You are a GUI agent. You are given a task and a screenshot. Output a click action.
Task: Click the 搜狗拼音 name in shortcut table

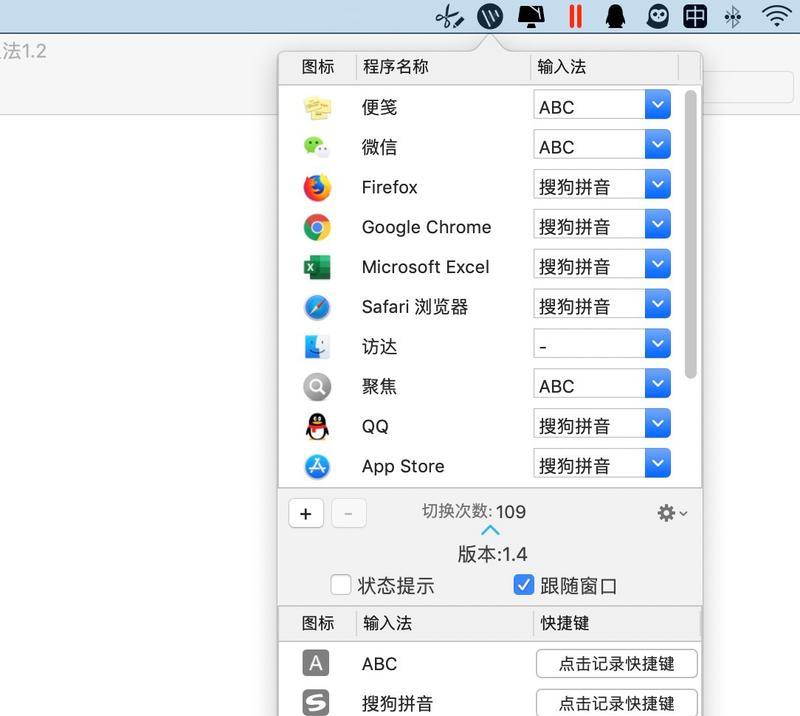pyautogui.click(x=397, y=704)
